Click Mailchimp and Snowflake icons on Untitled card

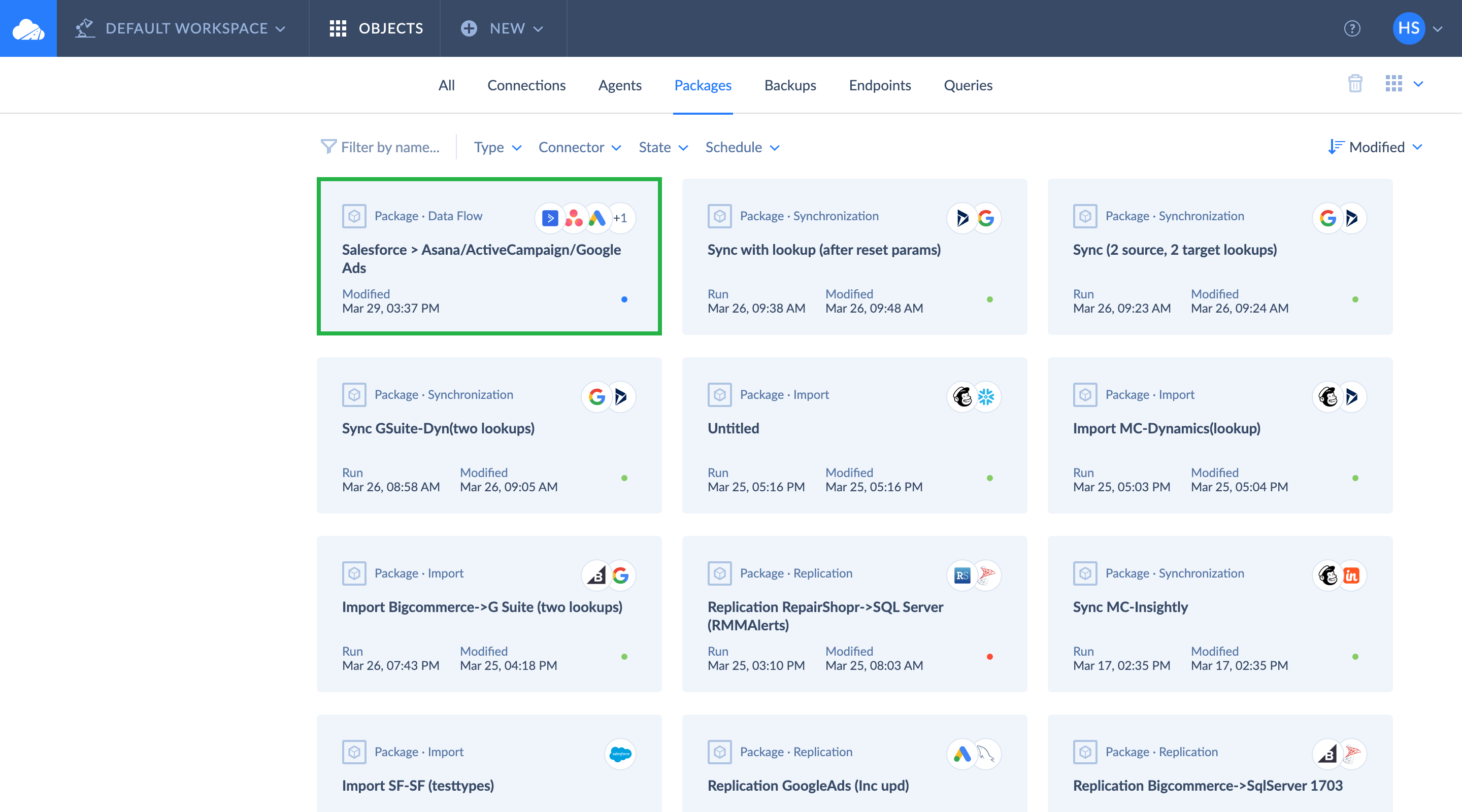point(974,397)
